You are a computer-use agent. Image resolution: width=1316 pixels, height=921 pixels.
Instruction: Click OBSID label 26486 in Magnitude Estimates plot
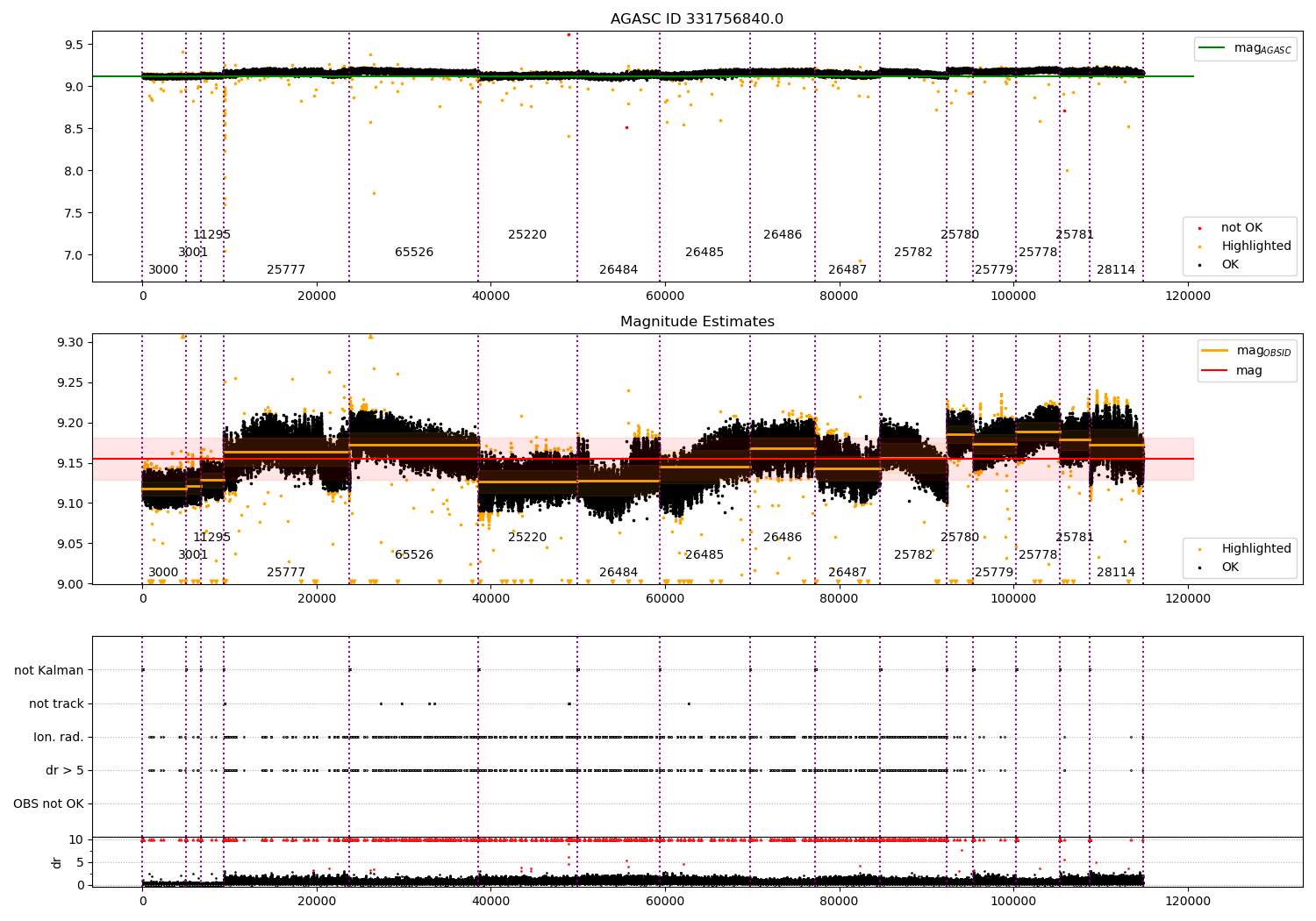[783, 538]
